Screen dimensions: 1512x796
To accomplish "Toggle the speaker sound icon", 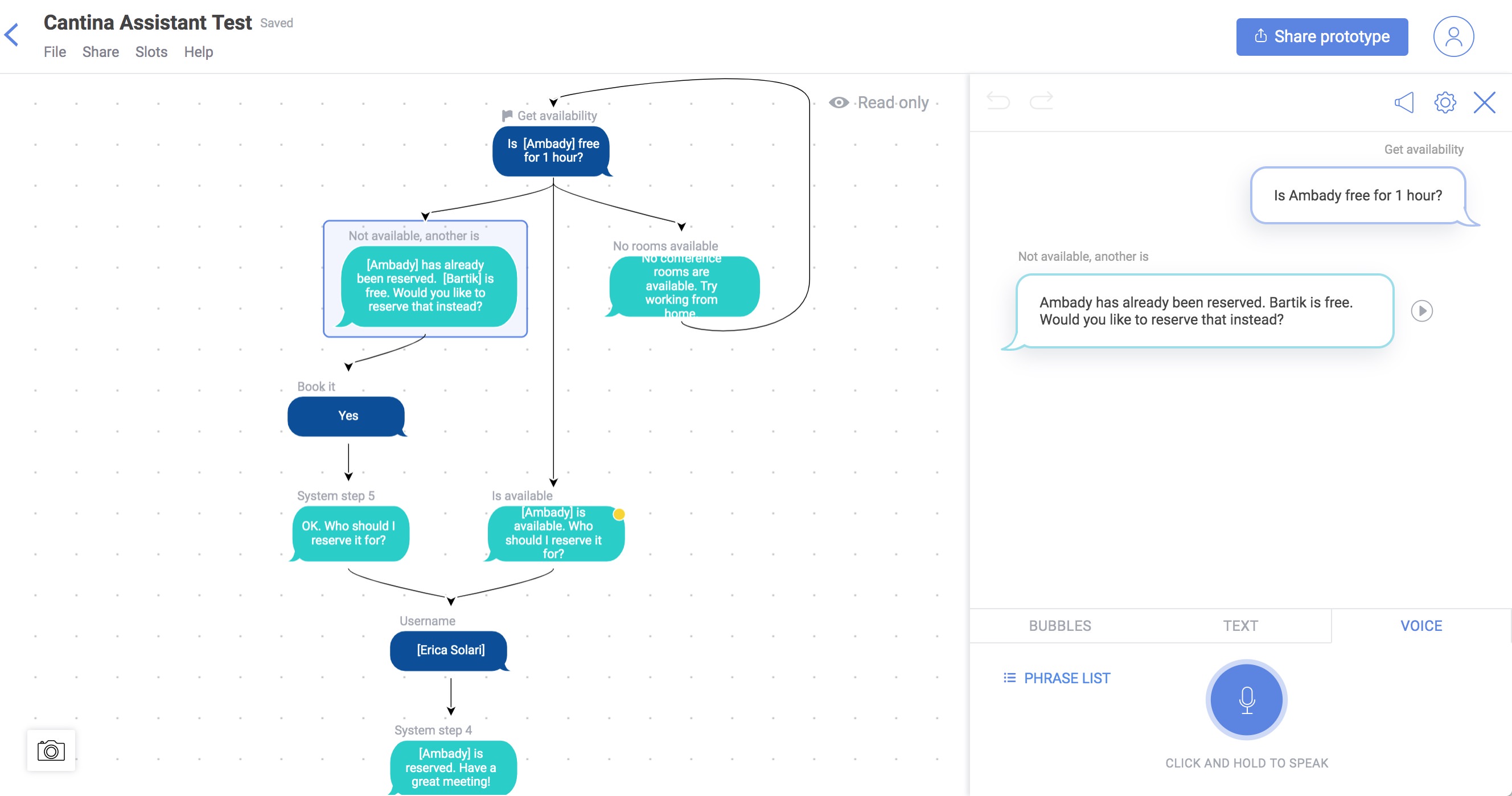I will (x=1403, y=102).
